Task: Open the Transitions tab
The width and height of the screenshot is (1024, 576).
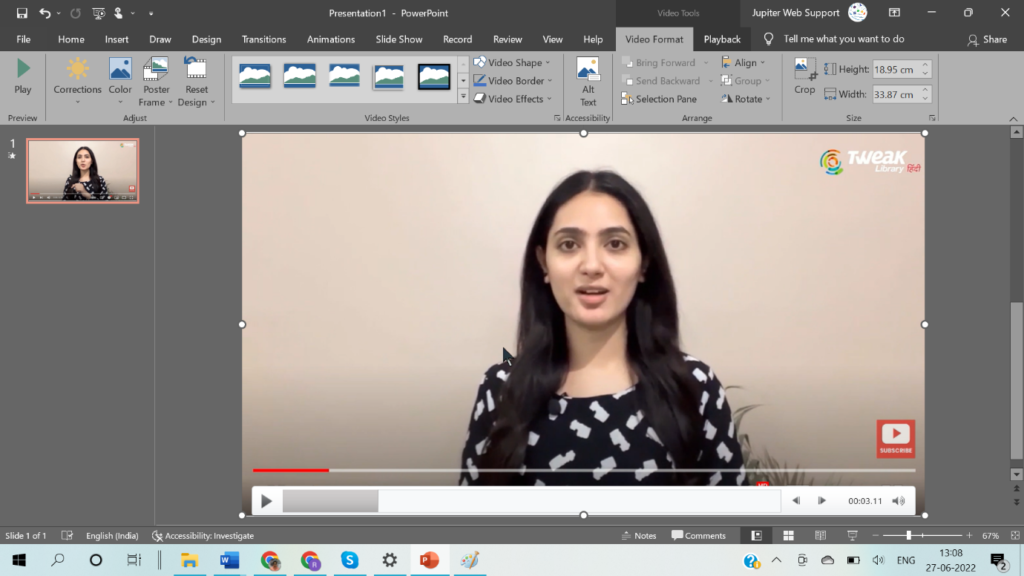Action: (264, 39)
